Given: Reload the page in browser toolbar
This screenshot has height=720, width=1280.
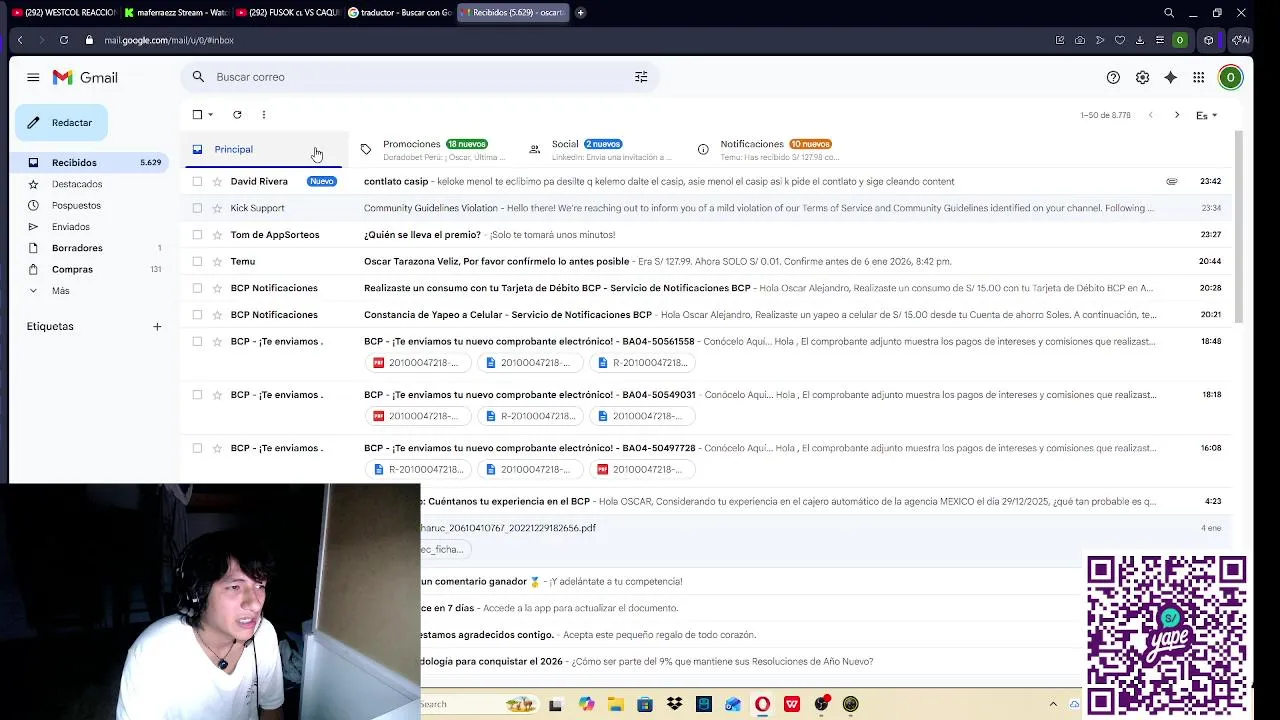Looking at the screenshot, I should click(64, 40).
